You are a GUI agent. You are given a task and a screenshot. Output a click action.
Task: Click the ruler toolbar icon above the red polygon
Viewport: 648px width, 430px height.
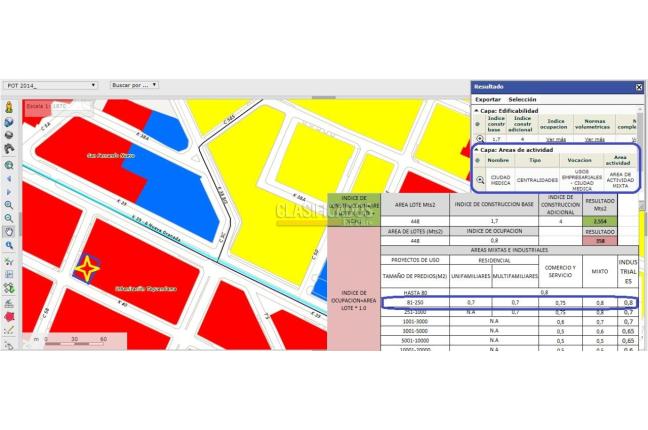(x=9, y=304)
